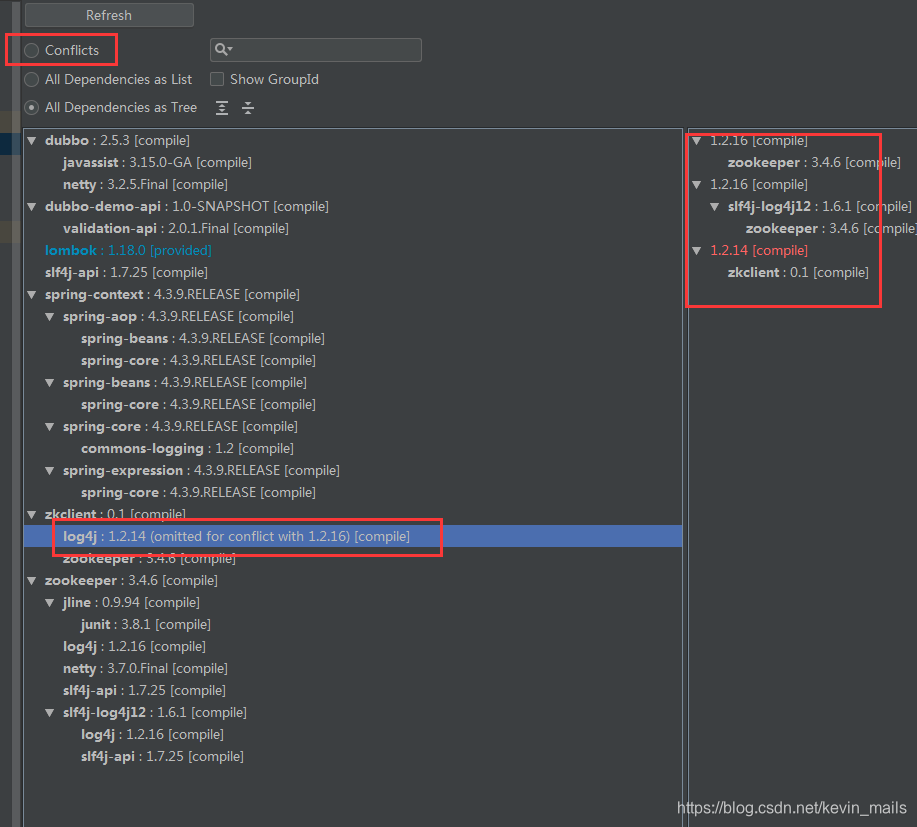Viewport: 917px width, 827px height.
Task: Select validation-api 2.0.1.Final row
Action: (x=176, y=229)
